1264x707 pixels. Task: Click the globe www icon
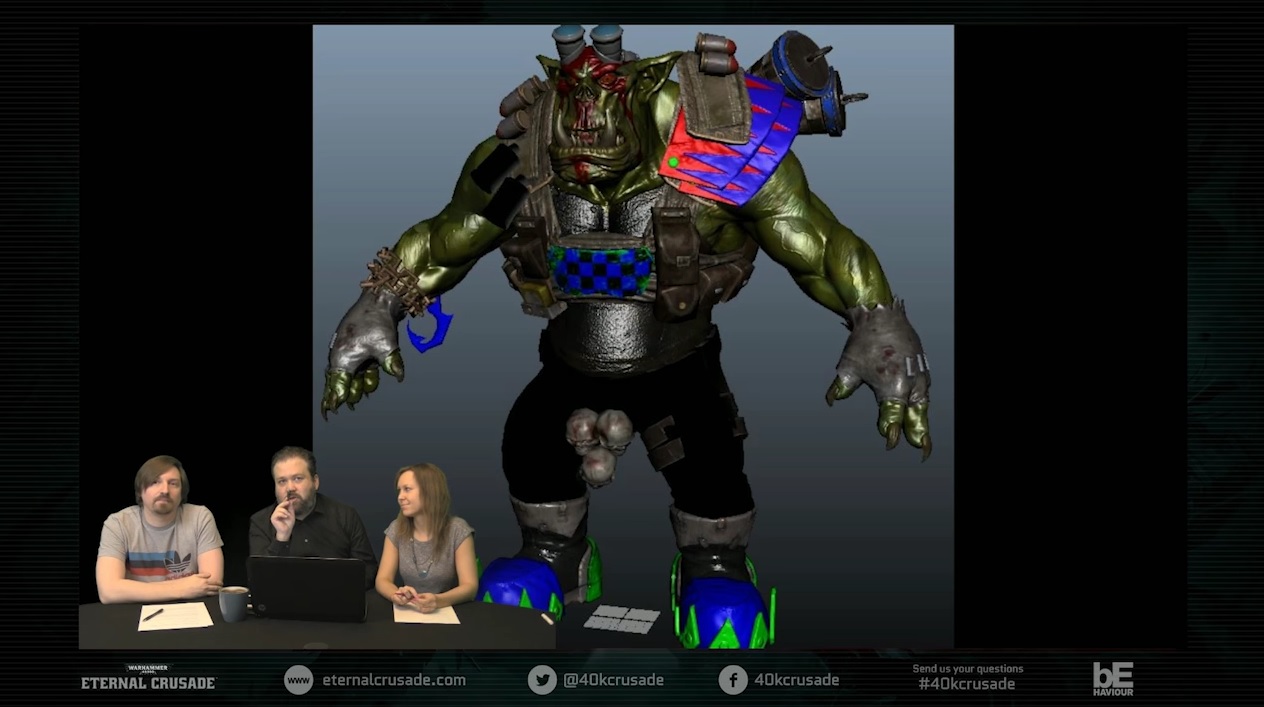[x=298, y=680]
